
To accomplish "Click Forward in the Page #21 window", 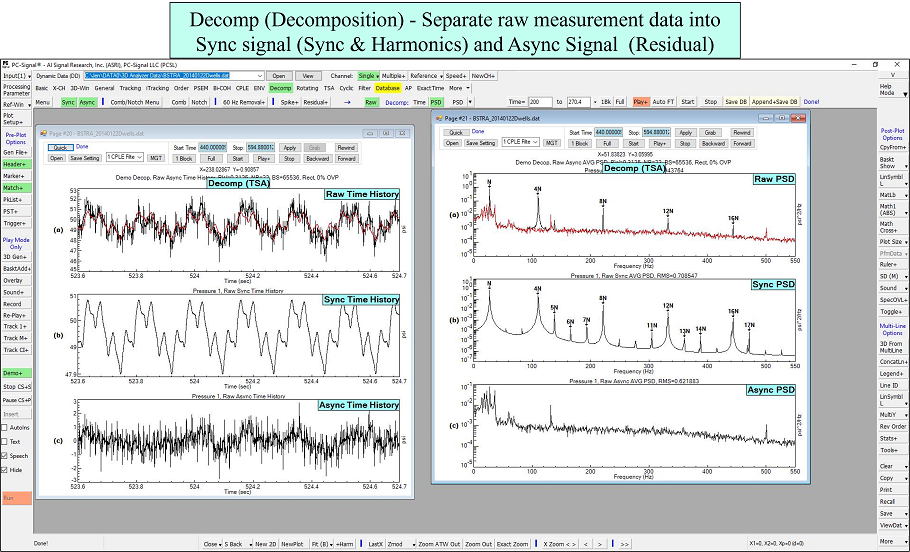I will pyautogui.click(x=741, y=143).
